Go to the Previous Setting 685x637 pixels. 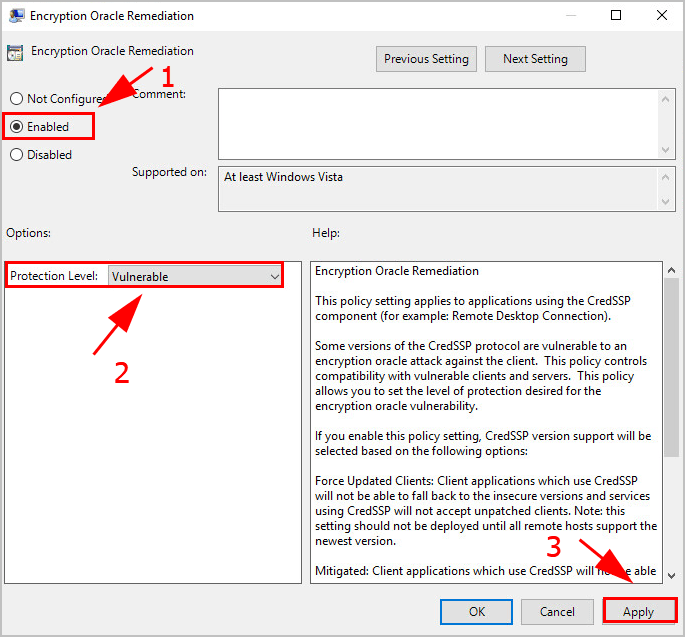pyautogui.click(x=426, y=59)
